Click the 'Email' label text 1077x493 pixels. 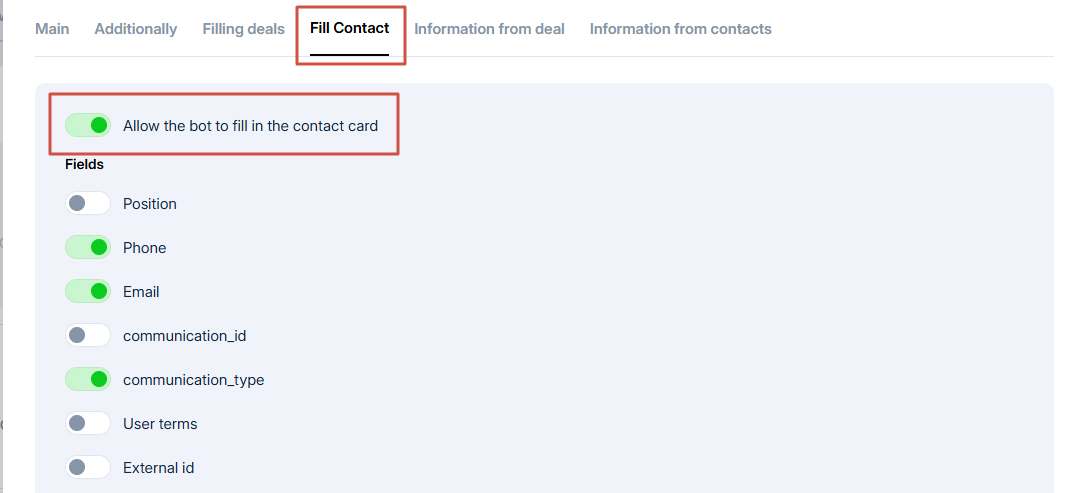pos(141,292)
